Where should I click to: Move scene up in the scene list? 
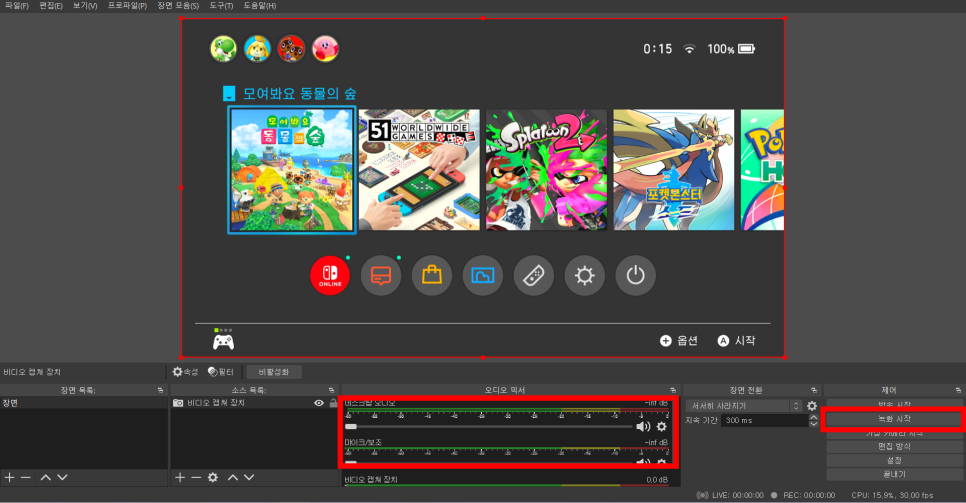click(x=46, y=477)
